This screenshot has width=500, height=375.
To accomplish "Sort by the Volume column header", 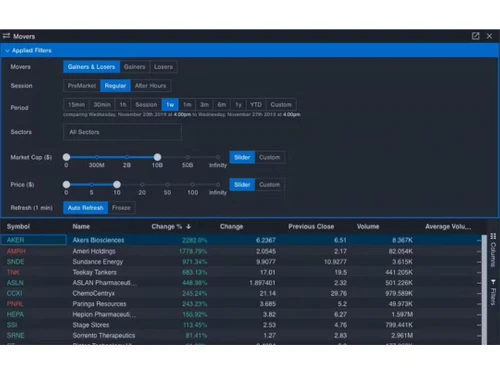I will click(368, 226).
